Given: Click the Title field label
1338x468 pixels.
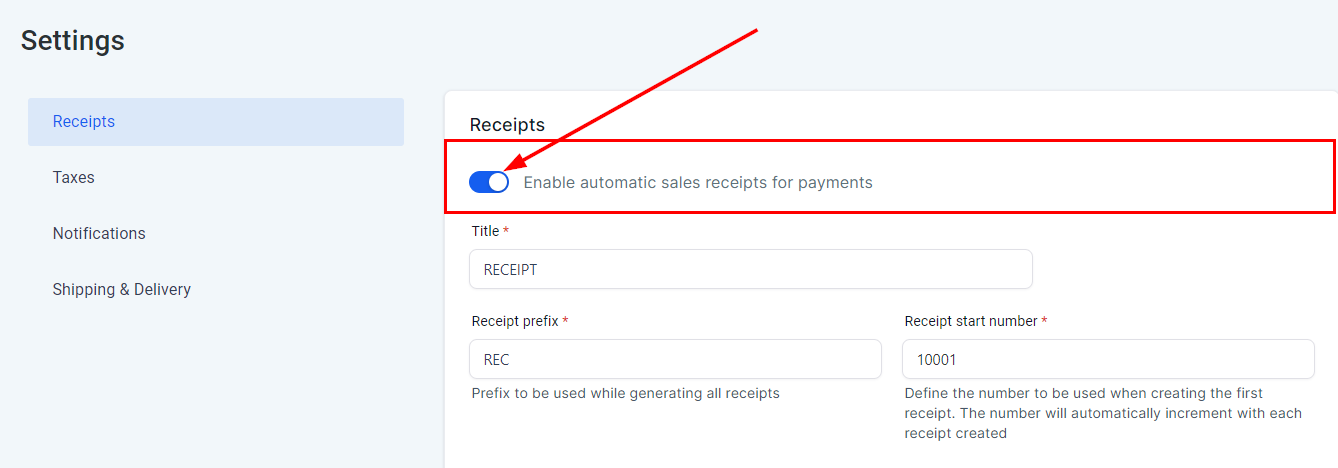Looking at the screenshot, I should point(485,231).
